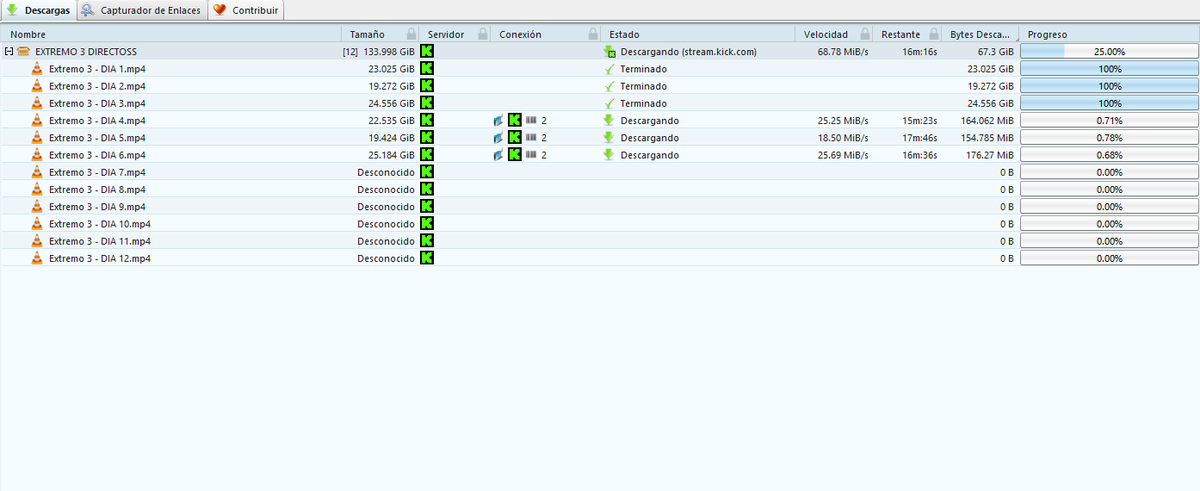
Task: Click the VLC icon of DIA 4.mp4
Action: point(38,120)
